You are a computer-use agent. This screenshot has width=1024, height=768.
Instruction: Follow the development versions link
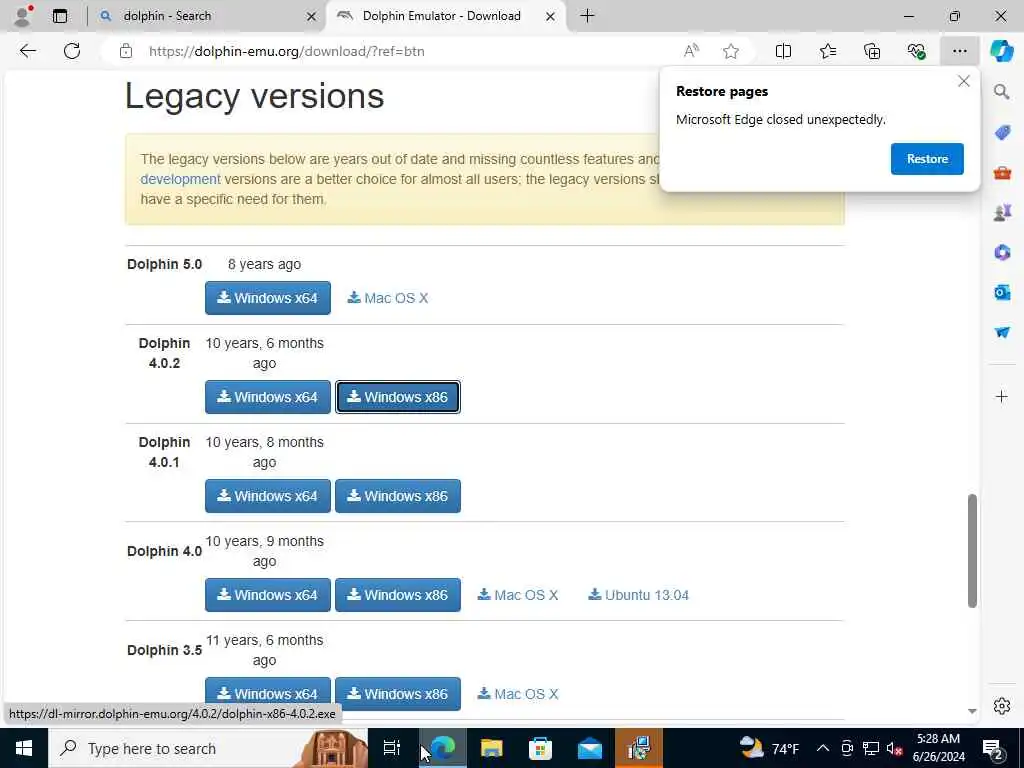tap(180, 179)
